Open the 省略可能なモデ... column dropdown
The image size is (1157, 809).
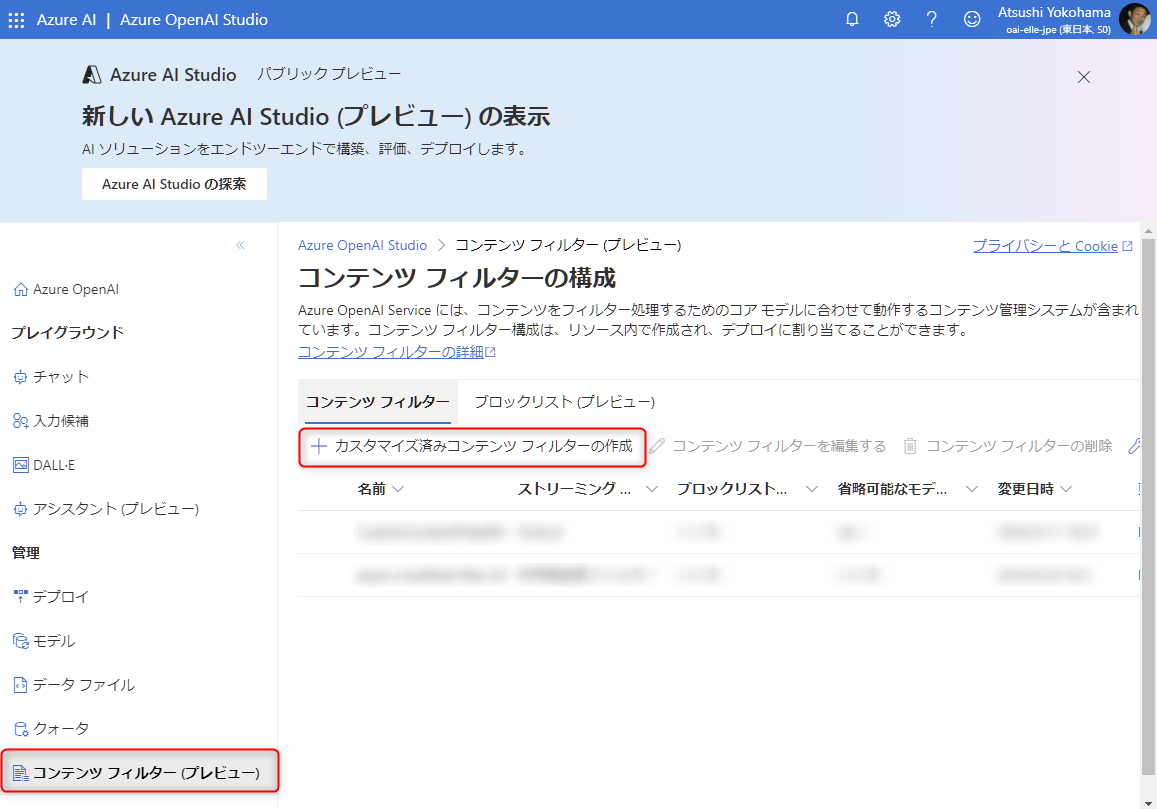pyautogui.click(x=972, y=489)
